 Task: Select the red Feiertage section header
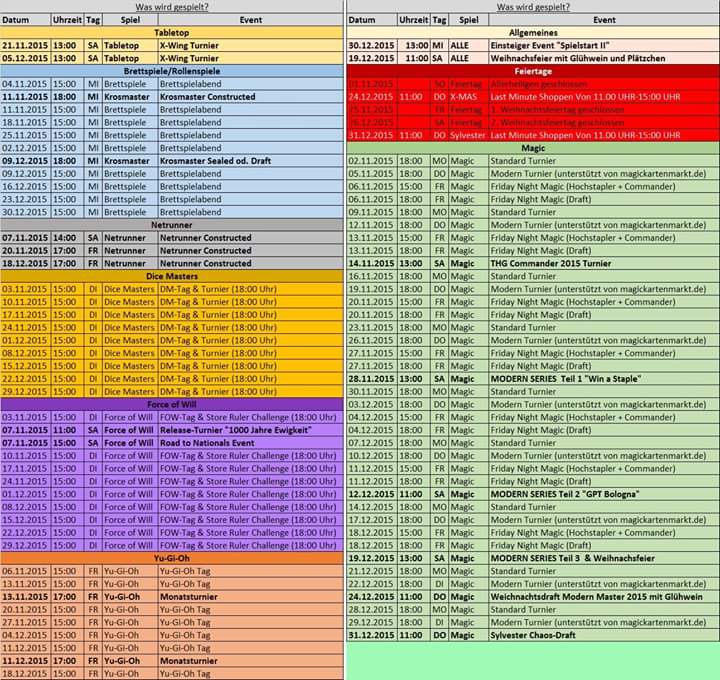pyautogui.click(x=532, y=72)
